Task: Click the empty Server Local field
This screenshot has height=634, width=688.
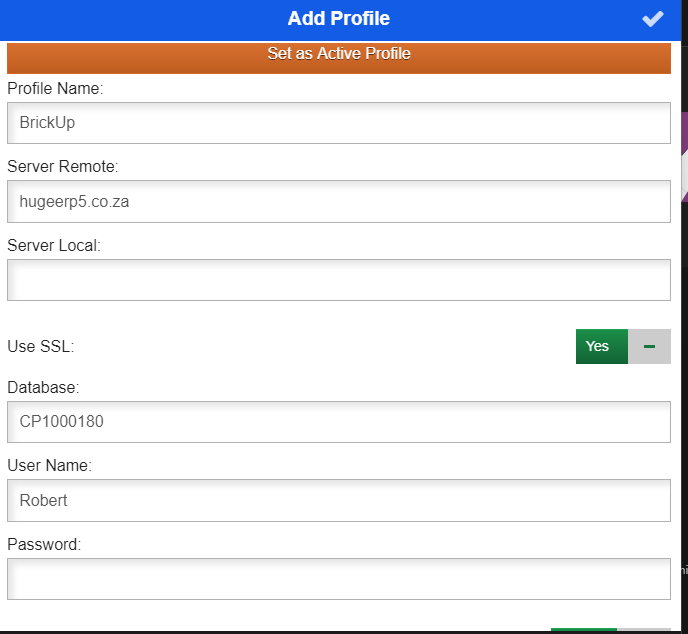Action: 338,280
